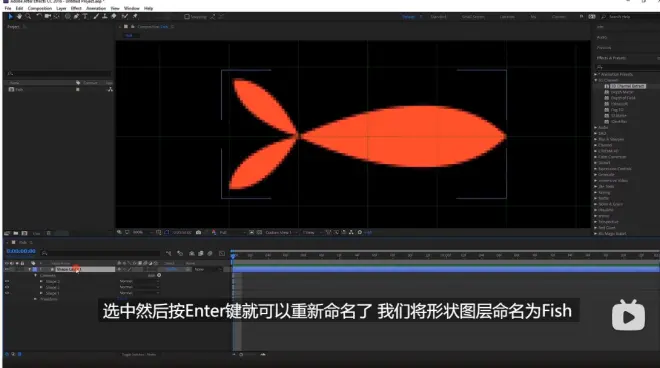Click the Interpret Footage icon in Project panel
This screenshot has width=660, height=368.
click(x=7, y=233)
